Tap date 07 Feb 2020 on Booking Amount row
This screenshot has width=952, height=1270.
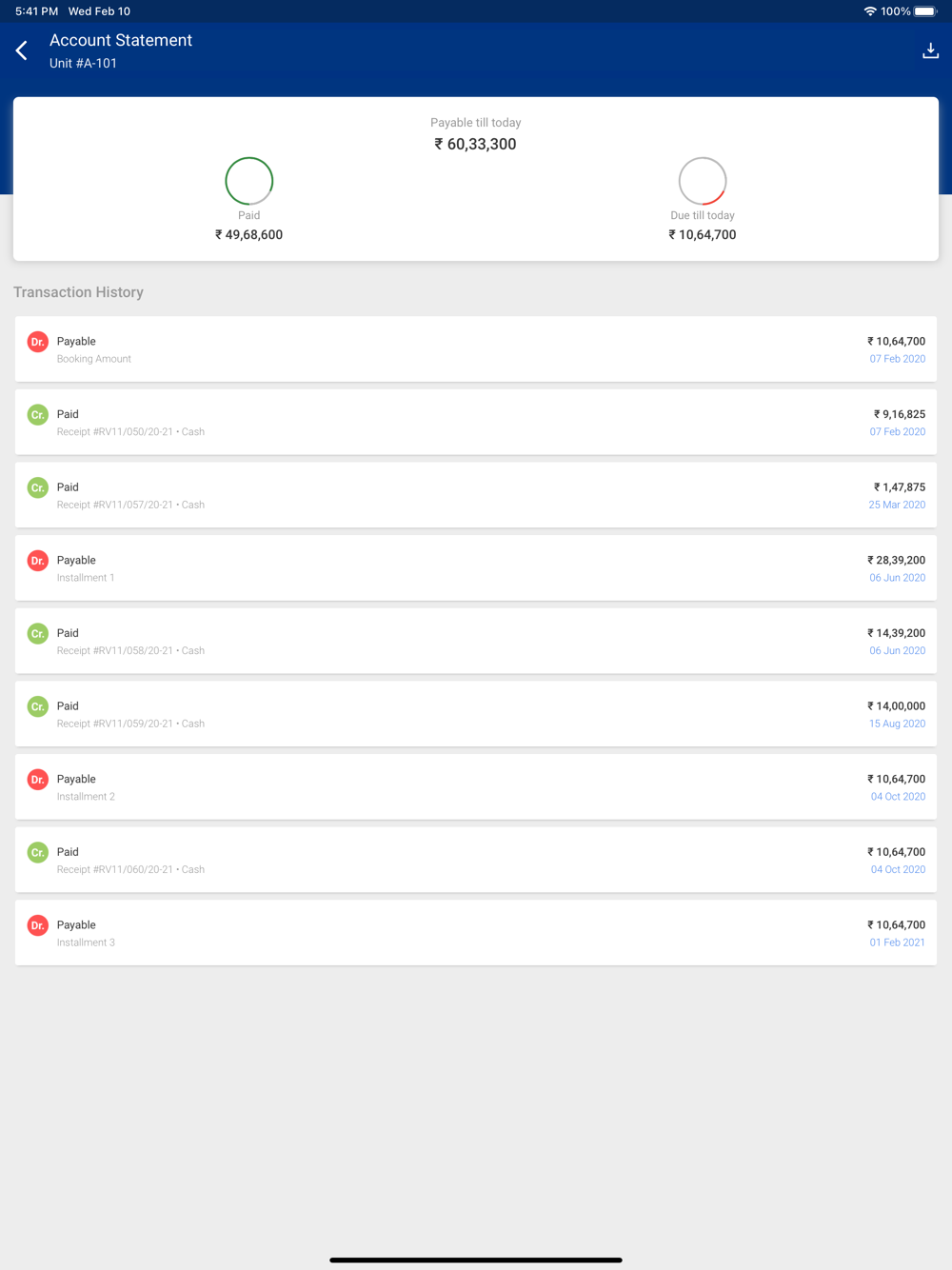coord(897,359)
